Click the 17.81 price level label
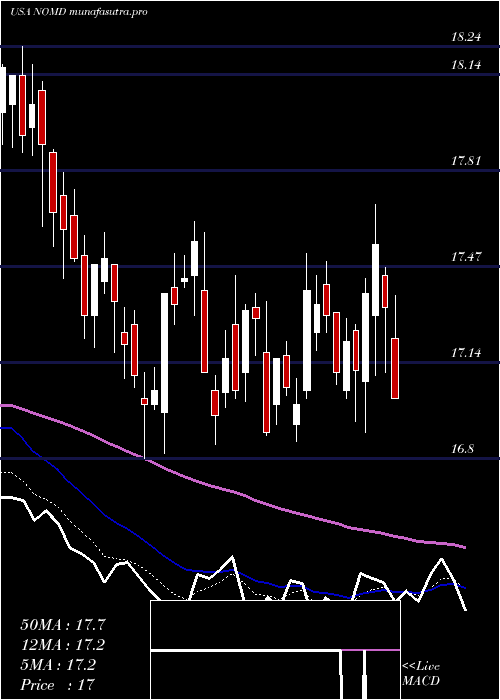Screen dimensions: 500x700 tap(466, 161)
